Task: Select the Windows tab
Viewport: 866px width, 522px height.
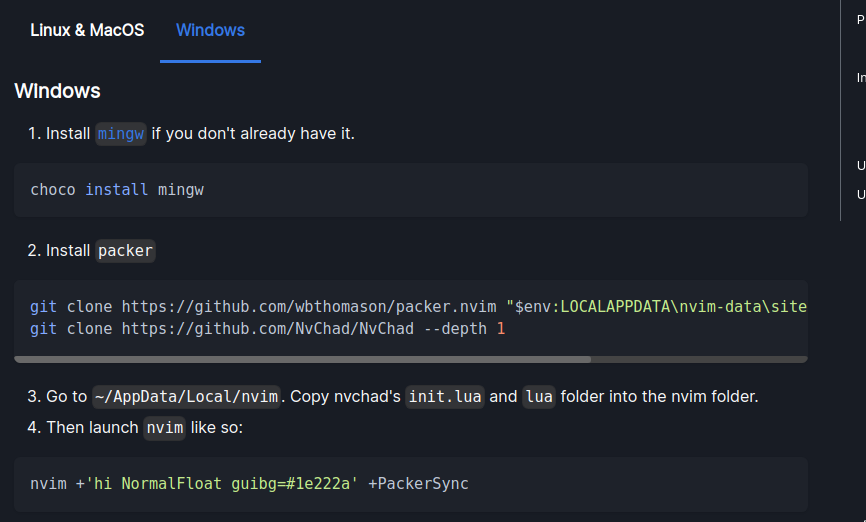Action: point(210,30)
